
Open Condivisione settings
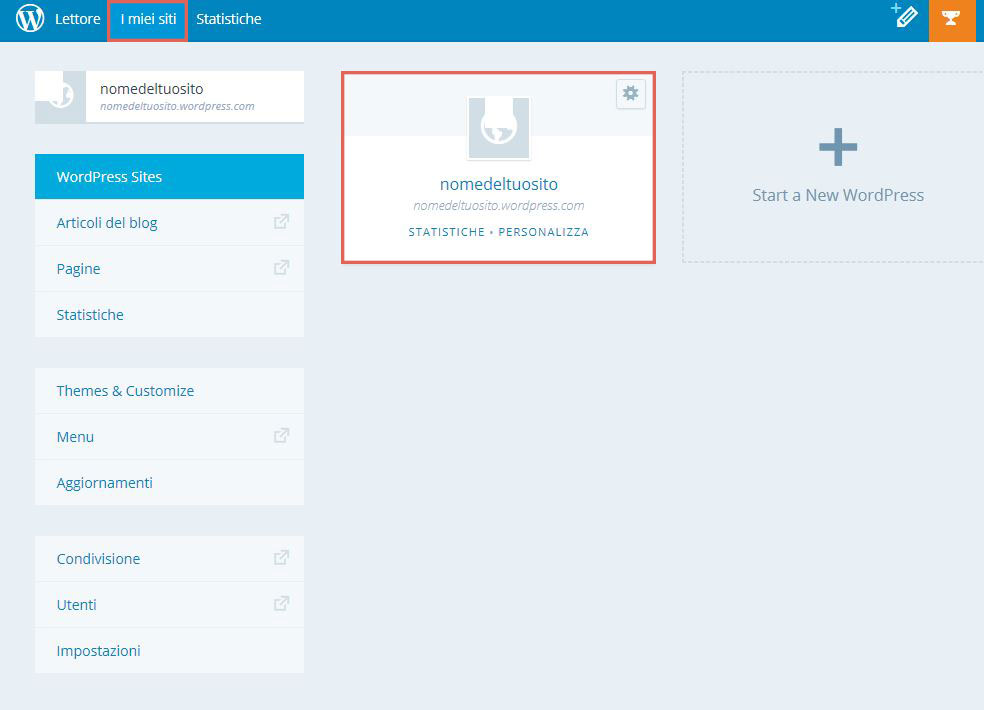tap(169, 559)
